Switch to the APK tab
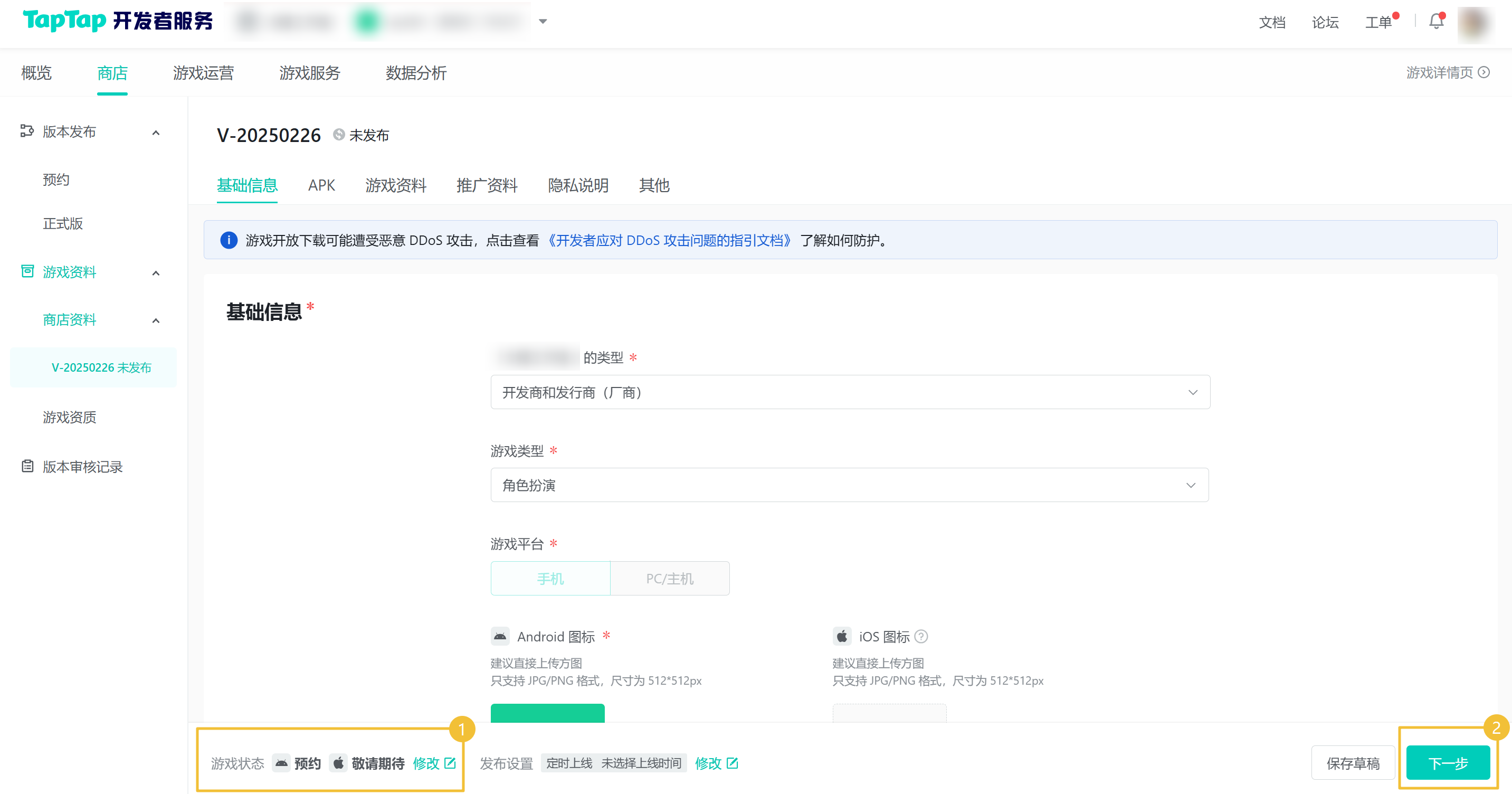This screenshot has height=794, width=1512. (x=321, y=185)
